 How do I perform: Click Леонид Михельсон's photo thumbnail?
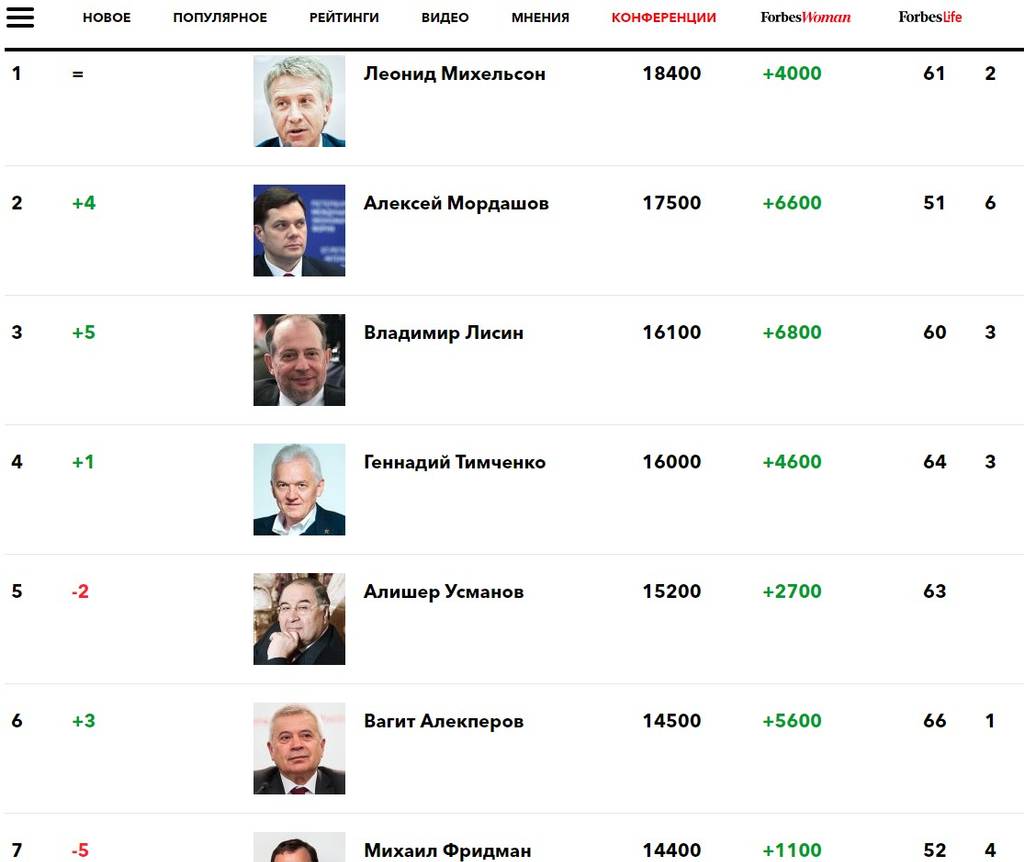(299, 101)
